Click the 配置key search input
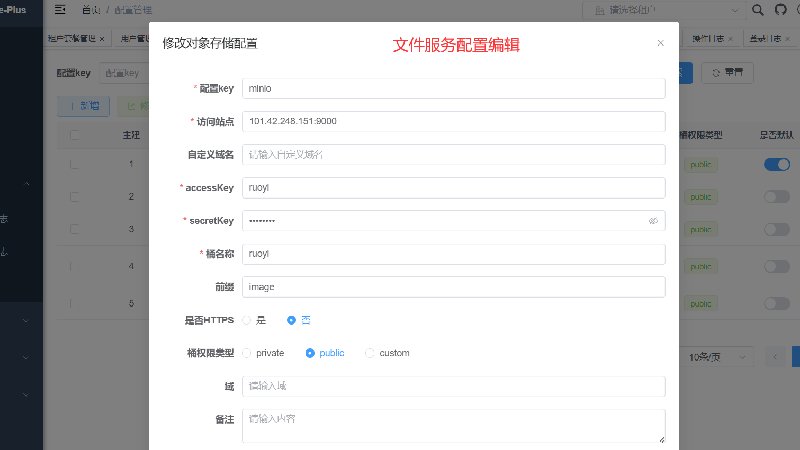This screenshot has height=450, width=800. [126, 73]
